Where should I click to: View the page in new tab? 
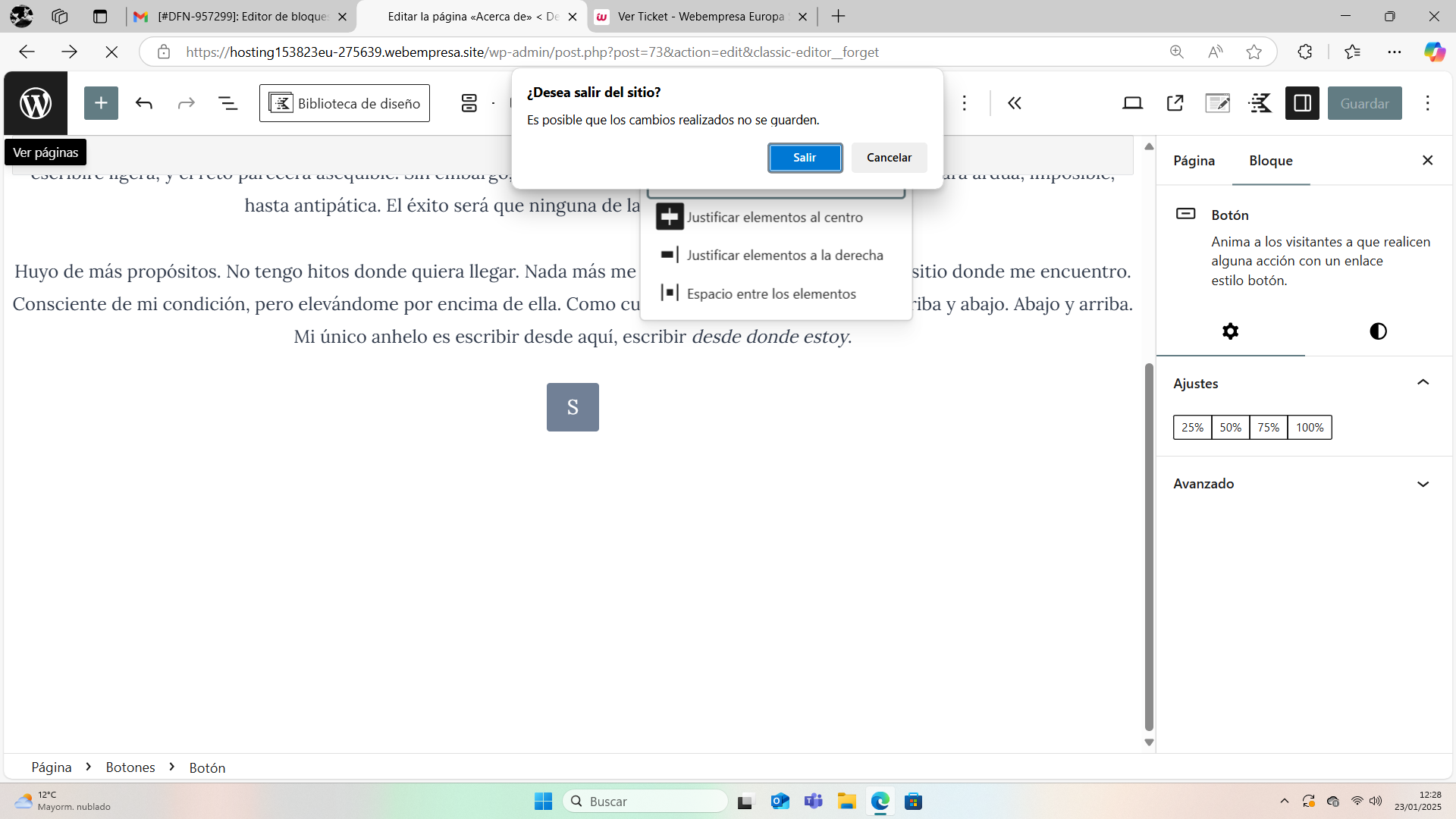[x=1175, y=103]
